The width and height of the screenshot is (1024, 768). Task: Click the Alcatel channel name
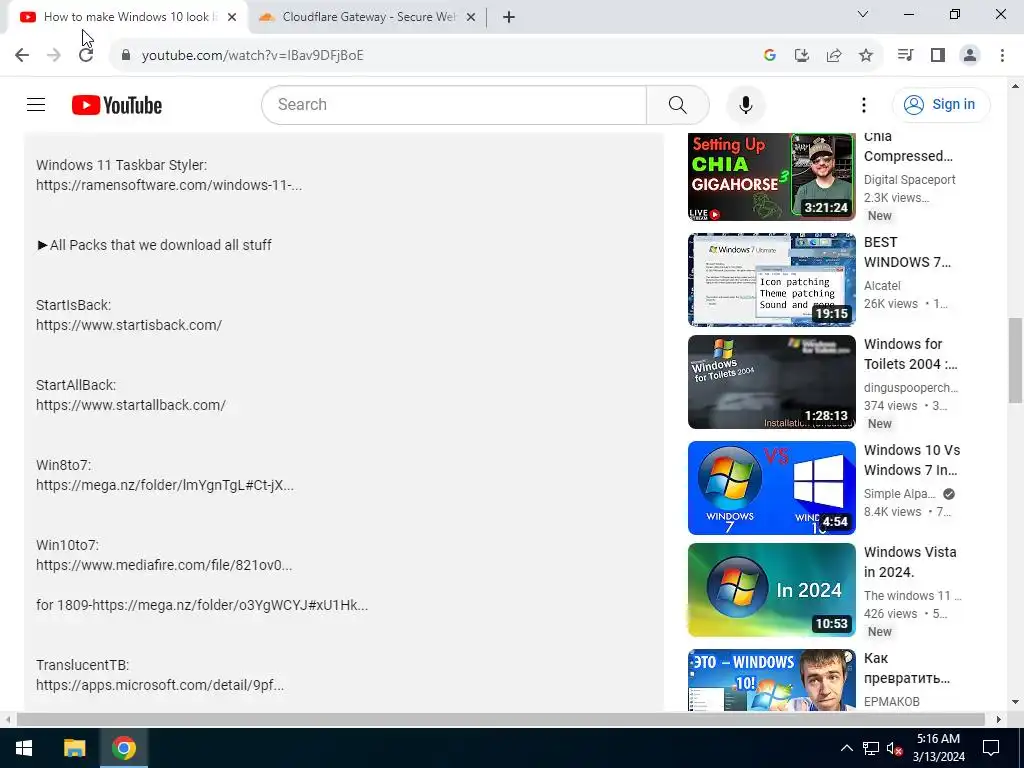pyautogui.click(x=882, y=285)
